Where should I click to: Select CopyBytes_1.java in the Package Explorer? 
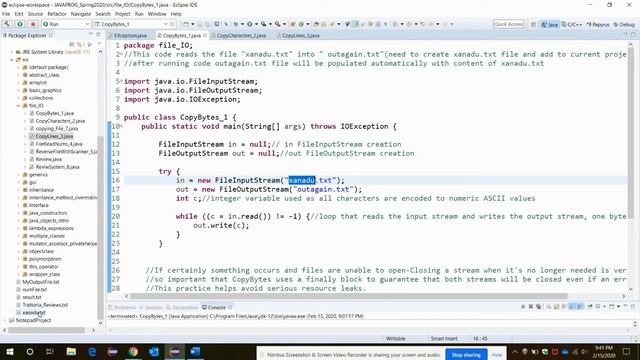54,113
